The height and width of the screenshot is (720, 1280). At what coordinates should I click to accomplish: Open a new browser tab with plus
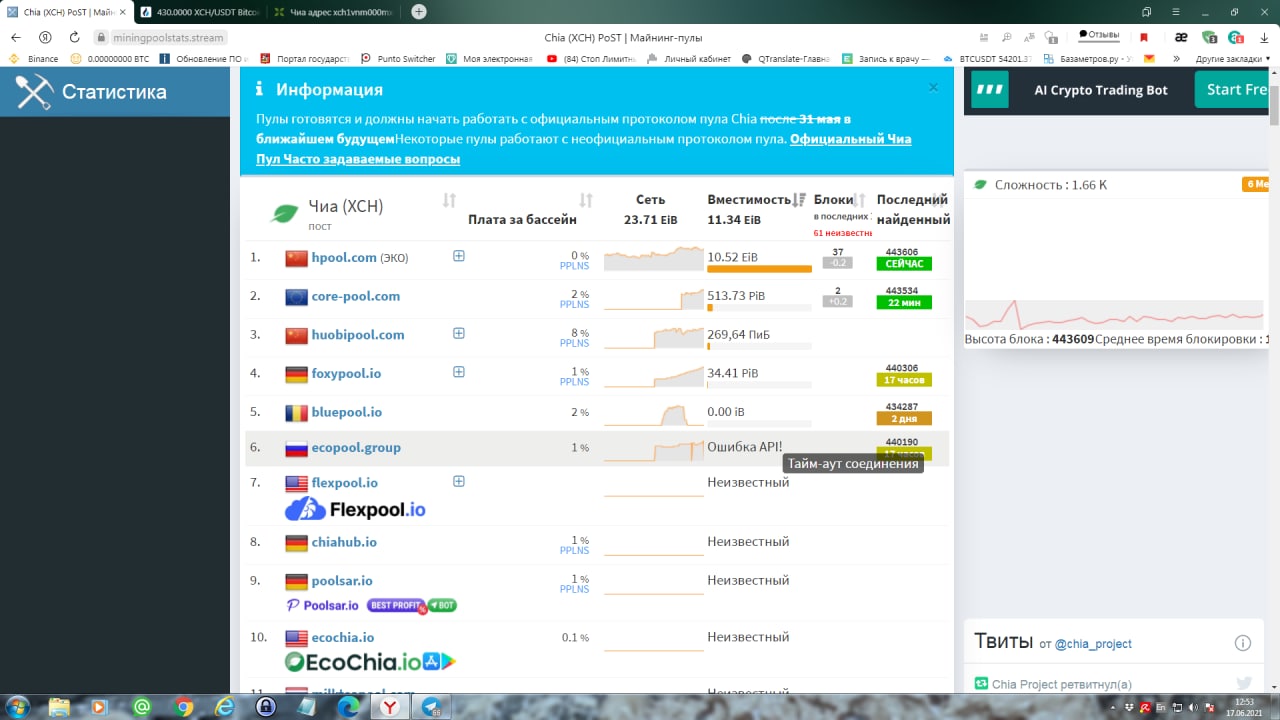(x=419, y=12)
